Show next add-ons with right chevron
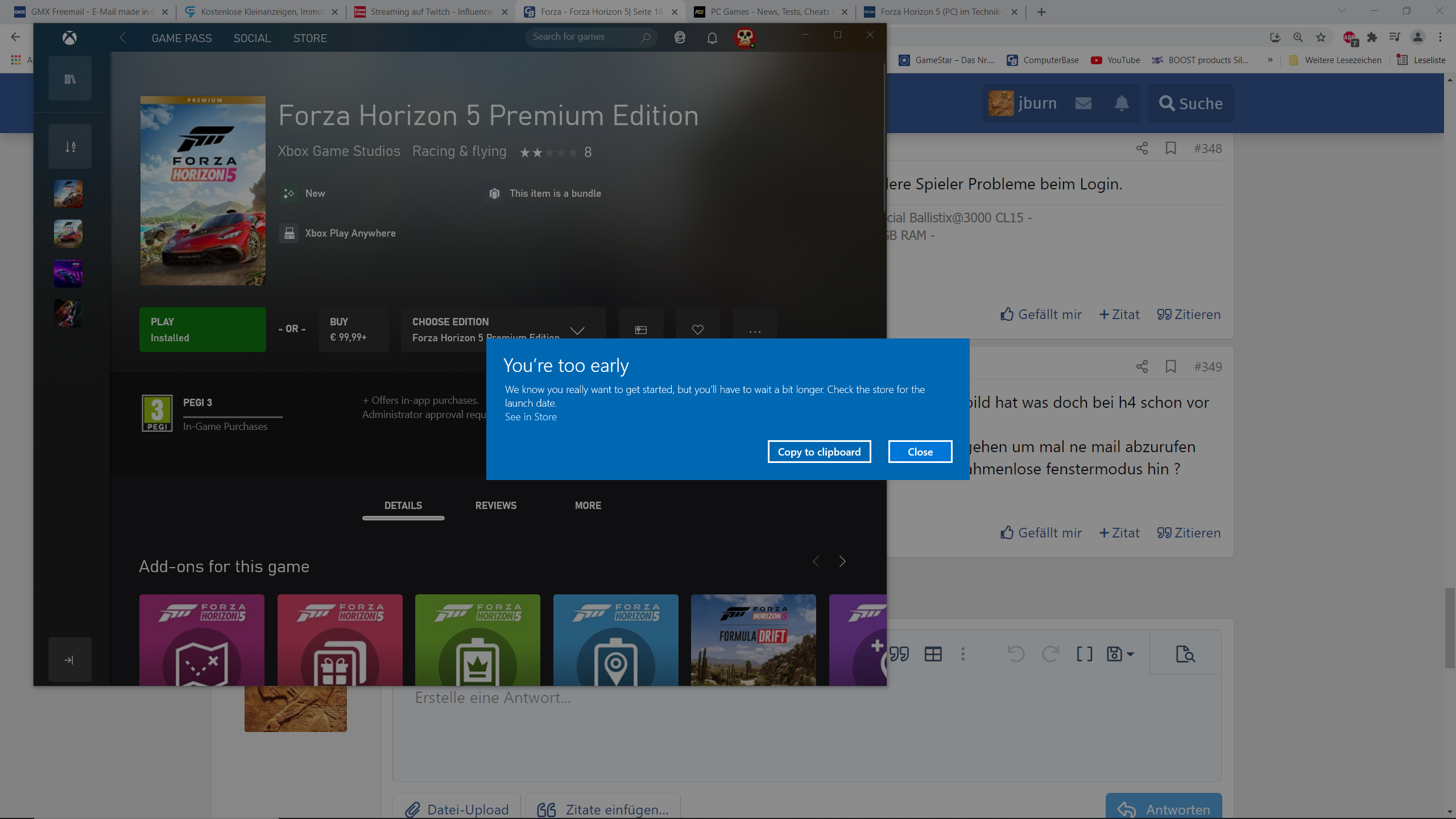Screen dimensions: 1456x819 (x=842, y=562)
